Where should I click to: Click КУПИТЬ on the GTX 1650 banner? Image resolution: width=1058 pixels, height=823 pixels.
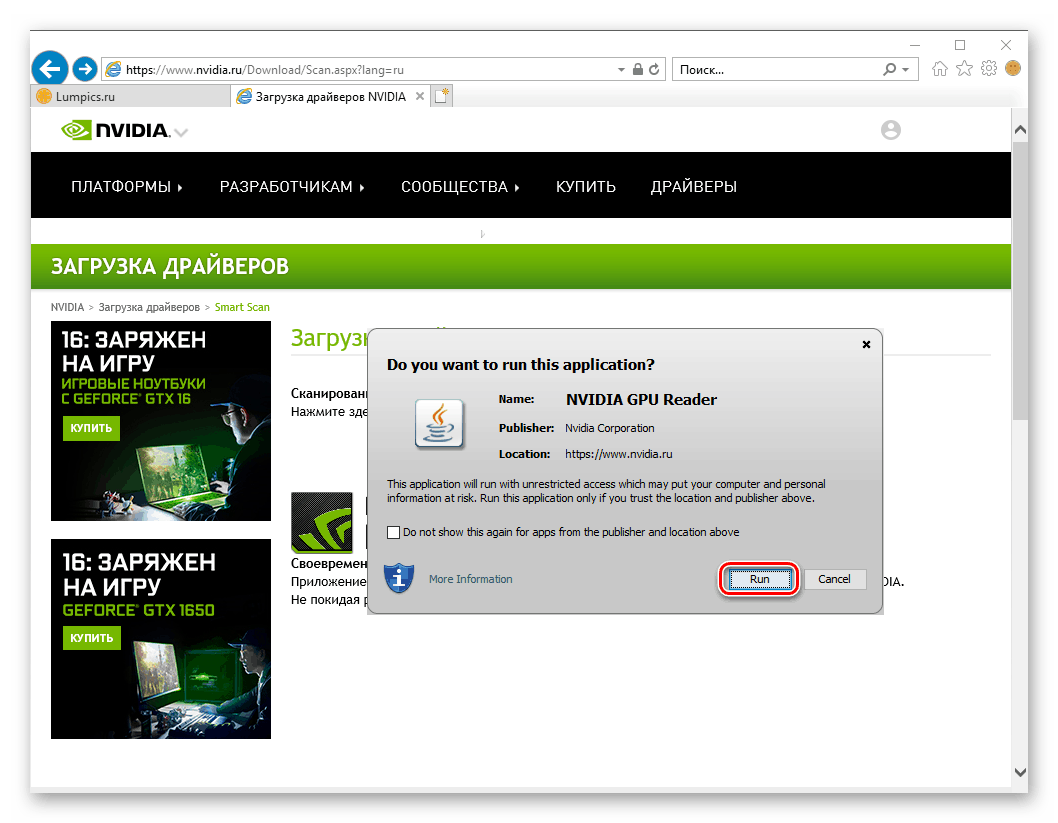91,637
